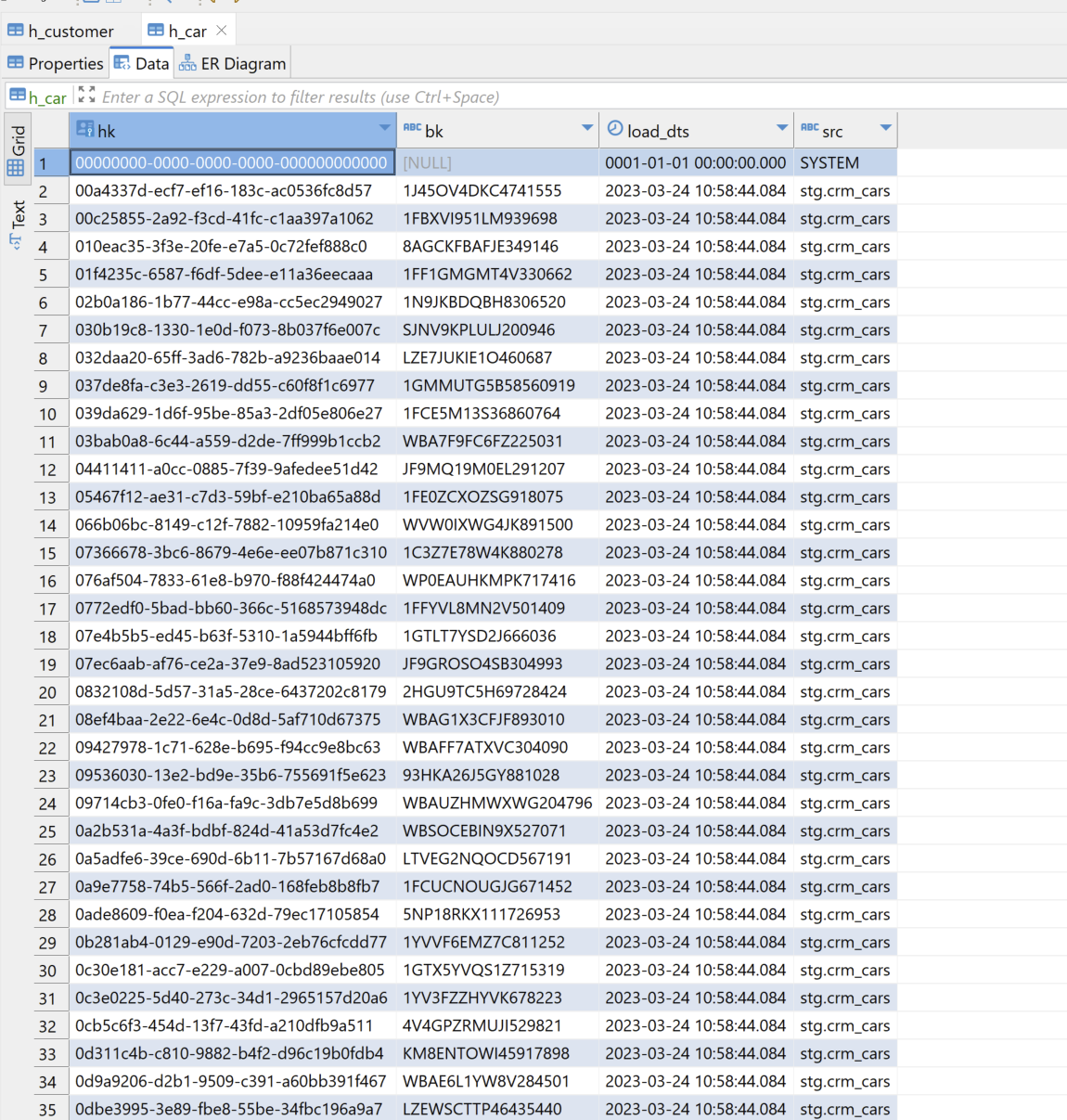This screenshot has height=1120, width=1067.
Task: Open the Properties tab
Action: click(56, 63)
